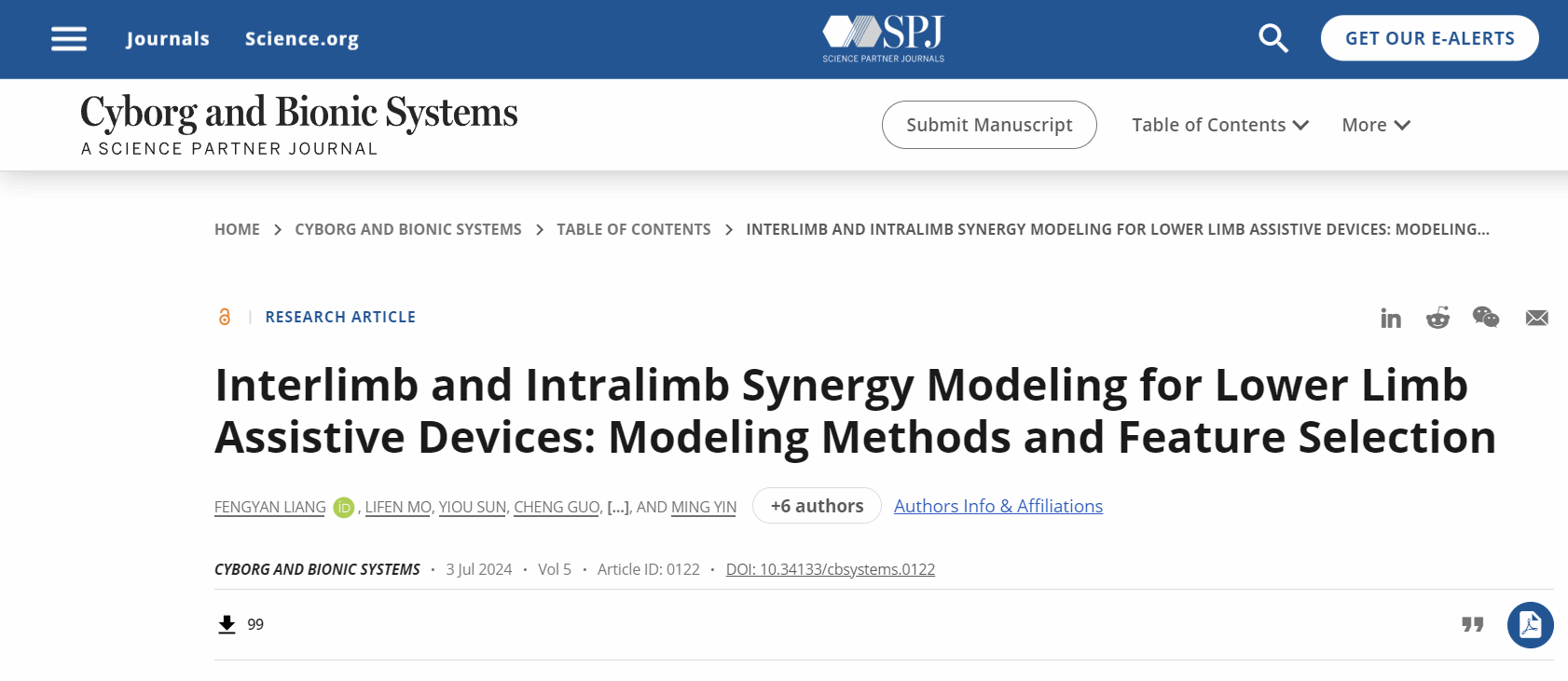Click the search magnifier icon
This screenshot has width=1568, height=681.
point(1272,39)
